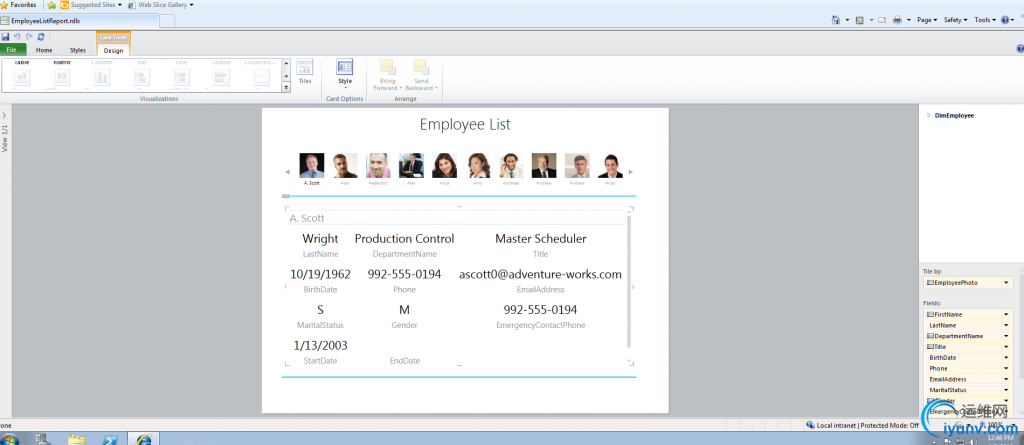Click the Save icon in quick access toolbar
The height and width of the screenshot is (445, 1024).
pos(5,37)
